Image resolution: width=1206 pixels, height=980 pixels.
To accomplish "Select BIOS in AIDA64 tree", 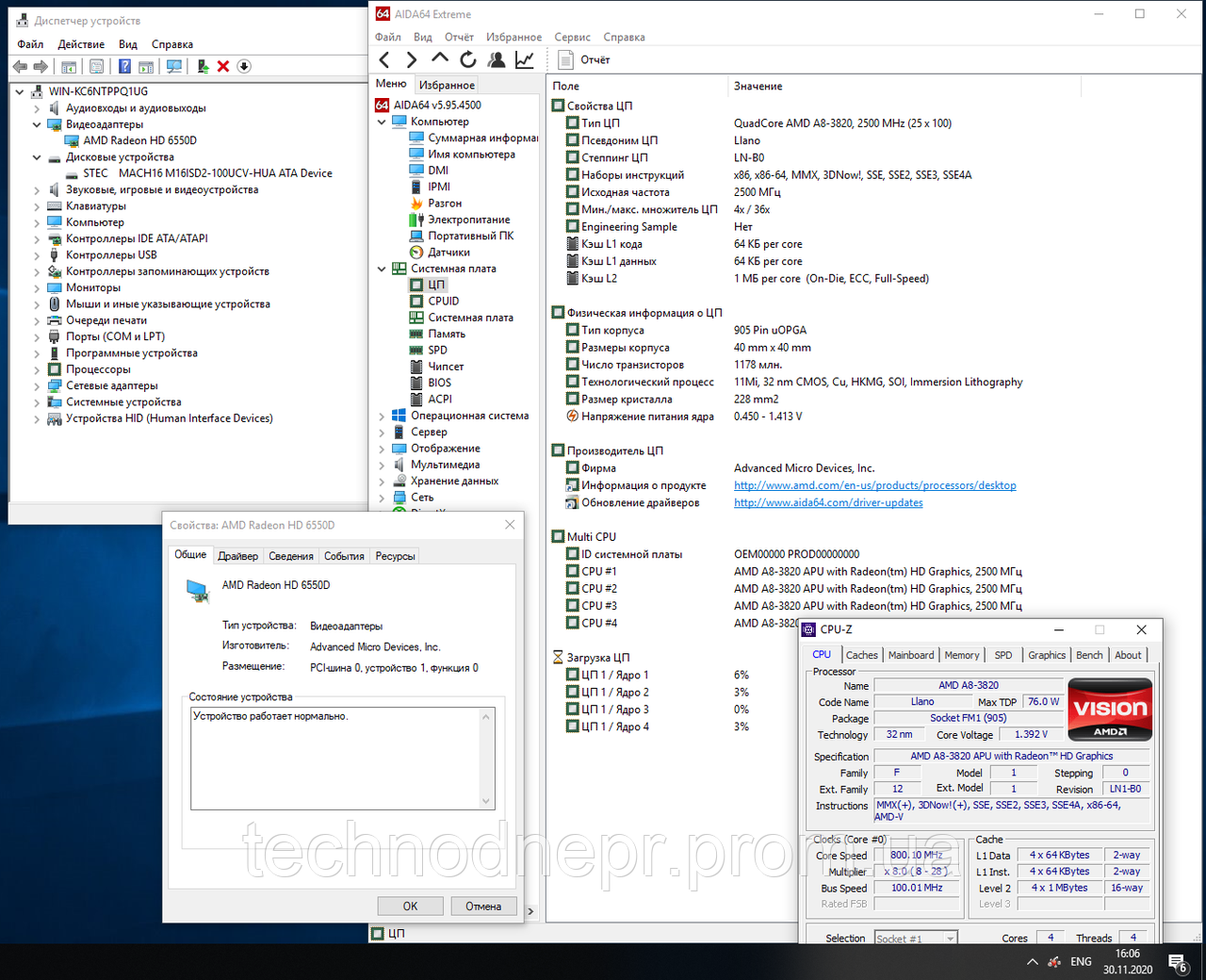I will [439, 383].
